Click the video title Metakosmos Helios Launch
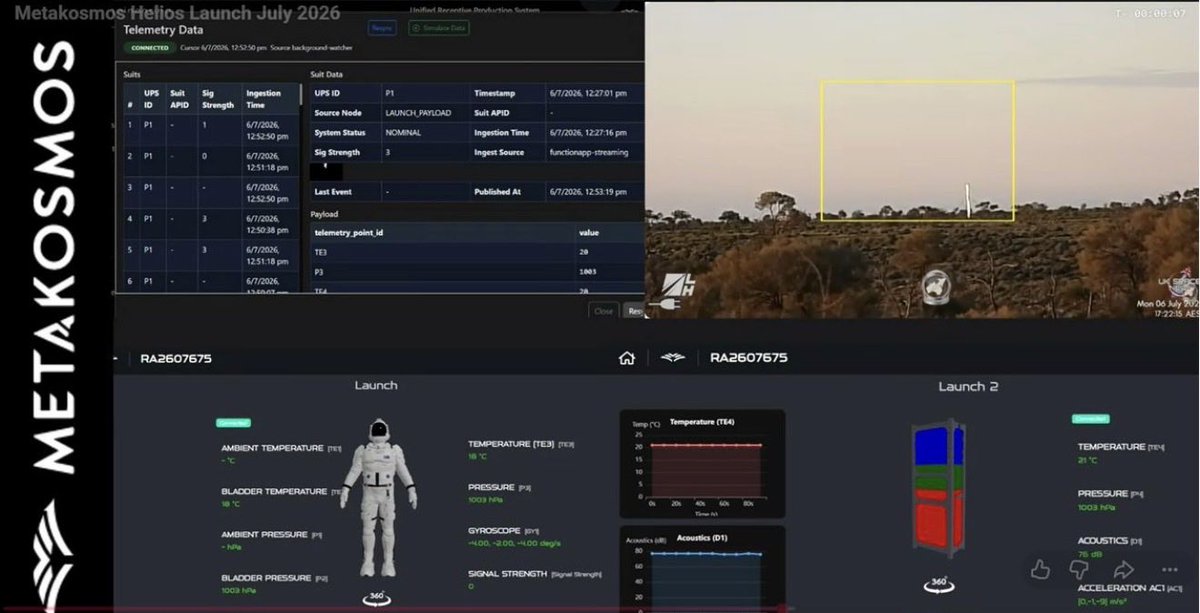 (x=177, y=14)
